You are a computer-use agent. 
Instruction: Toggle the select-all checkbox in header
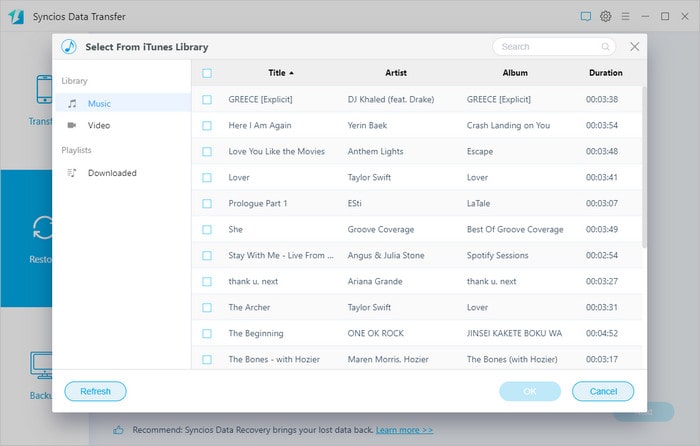click(207, 73)
